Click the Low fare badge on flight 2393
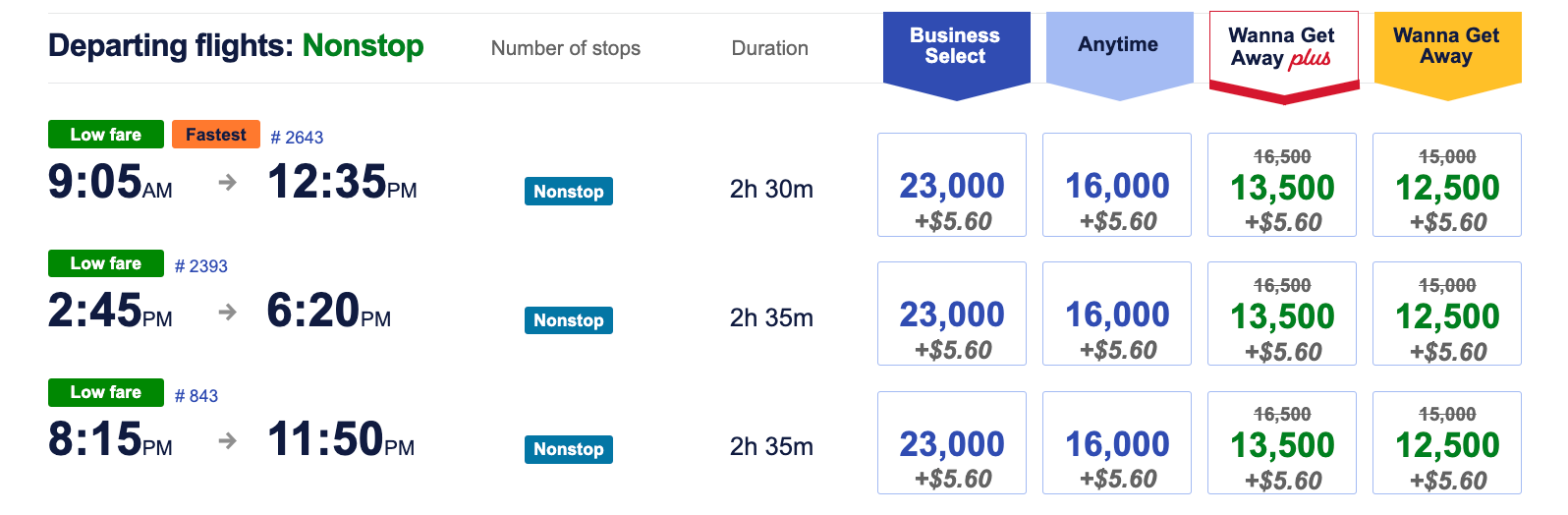Screen dimensions: 1568x515 (x=106, y=263)
